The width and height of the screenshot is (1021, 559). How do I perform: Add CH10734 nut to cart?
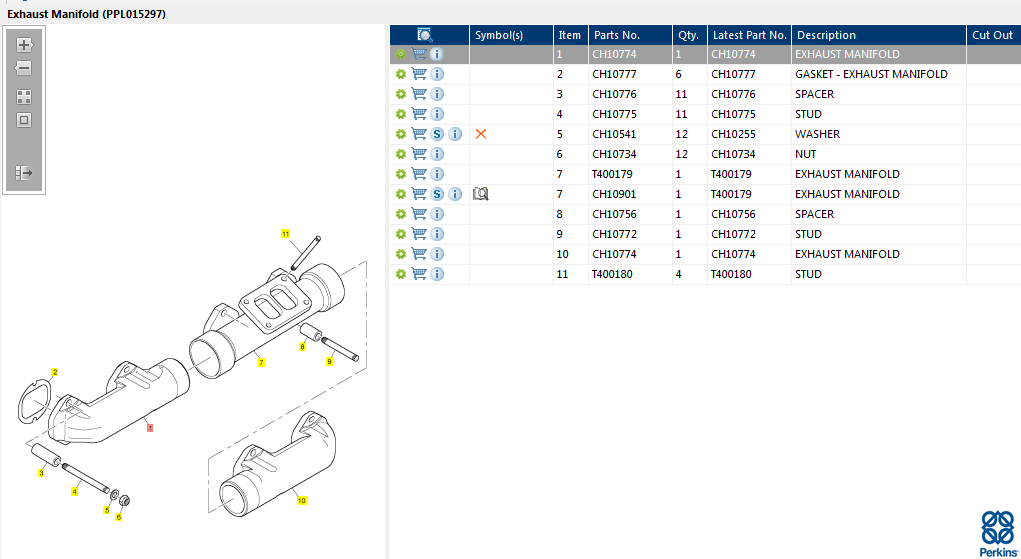click(419, 154)
